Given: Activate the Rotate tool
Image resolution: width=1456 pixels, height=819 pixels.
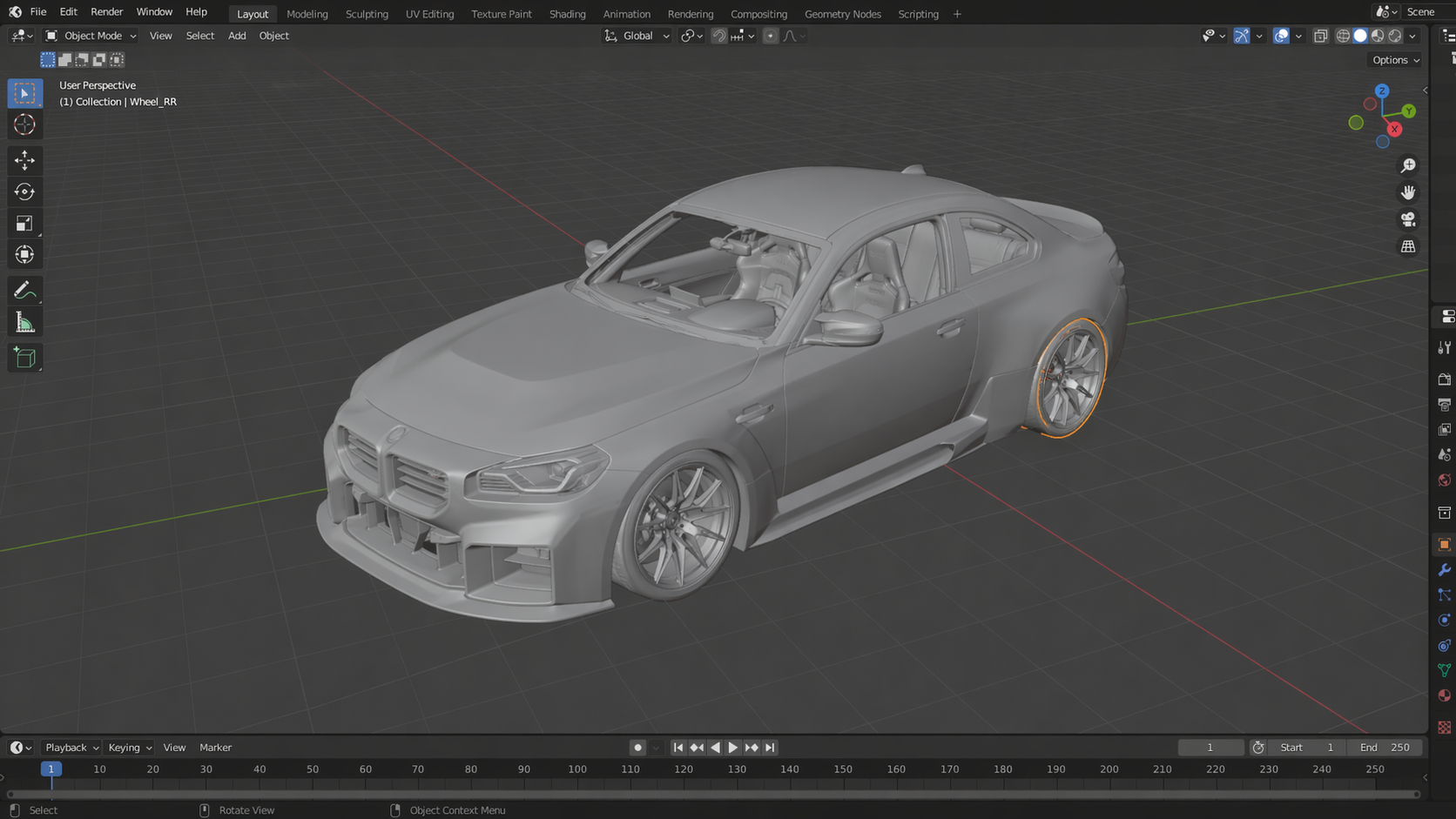Looking at the screenshot, I should tap(24, 191).
